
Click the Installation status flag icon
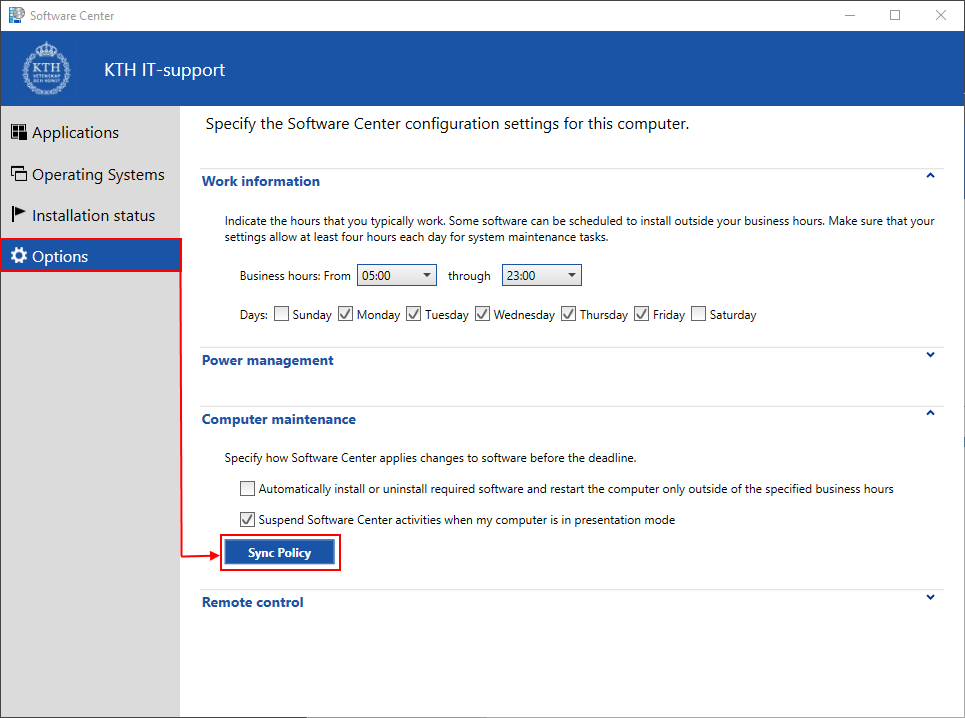(18, 215)
